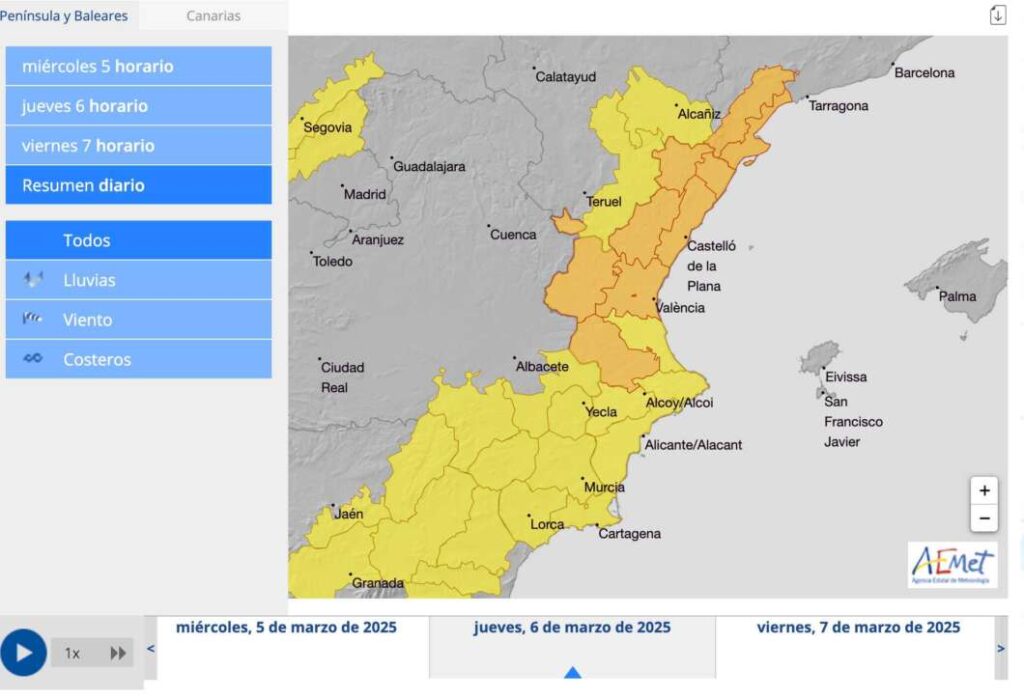Screen dimensions: 1024x699
Task: Open viernes 7 horario view
Action: [138, 146]
